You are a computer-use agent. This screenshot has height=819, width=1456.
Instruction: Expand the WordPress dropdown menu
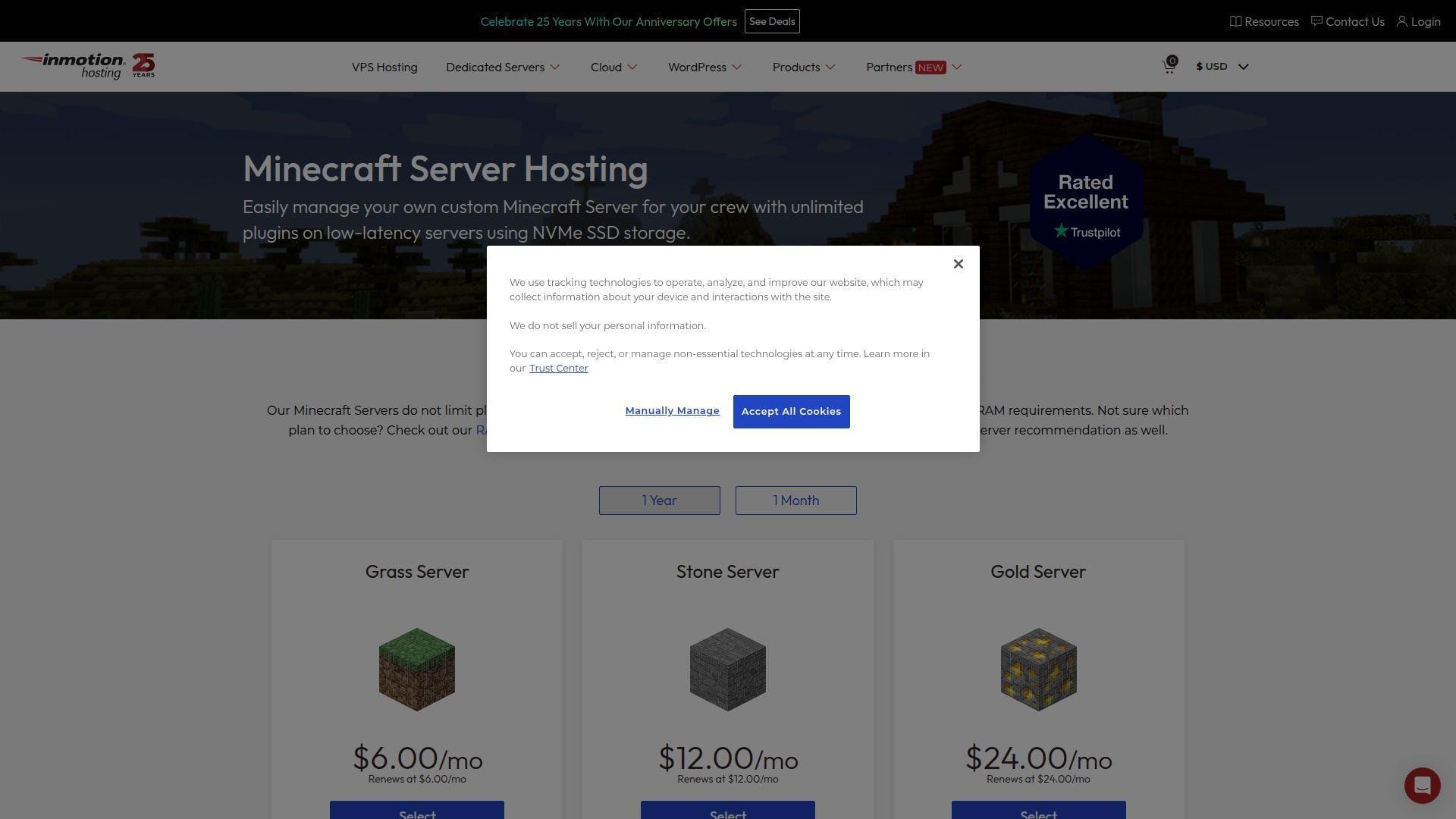(x=704, y=67)
